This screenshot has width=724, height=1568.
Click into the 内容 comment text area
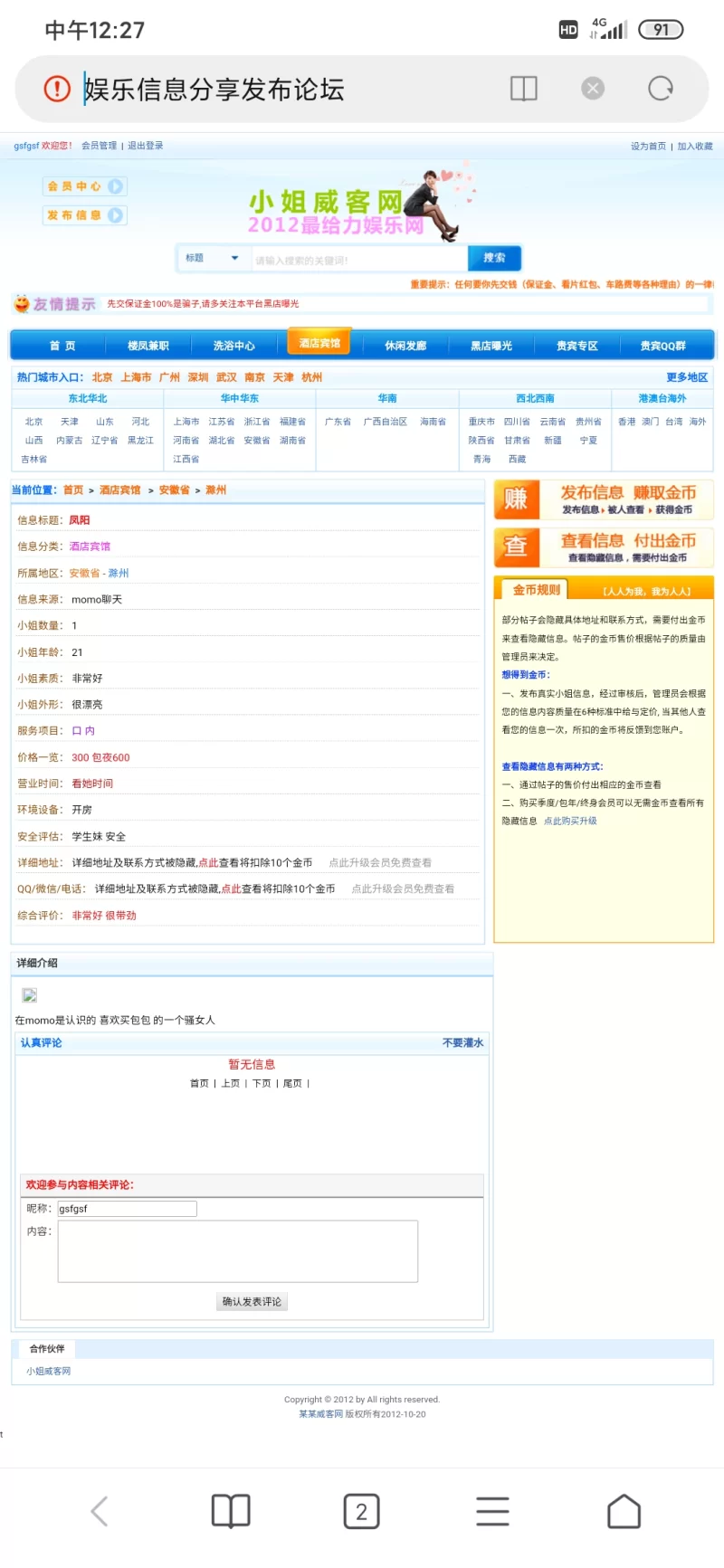[x=238, y=1251]
